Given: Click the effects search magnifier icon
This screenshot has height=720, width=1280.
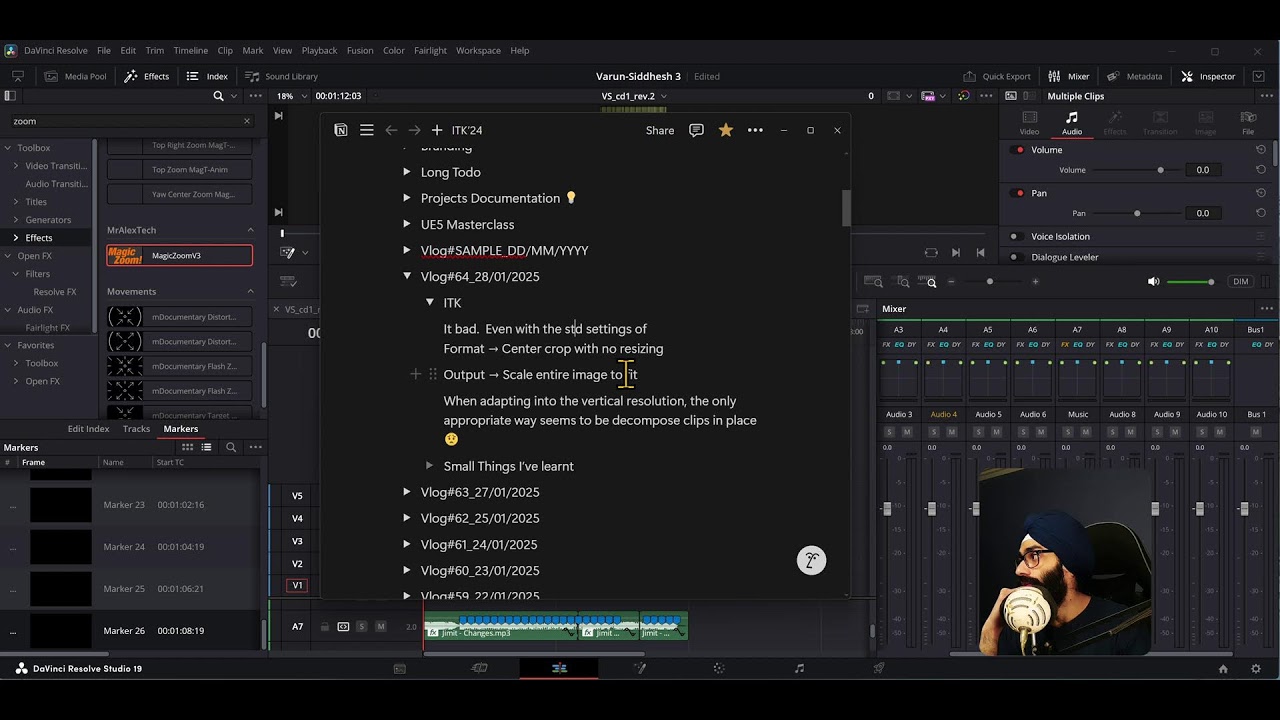Looking at the screenshot, I should point(218,96).
